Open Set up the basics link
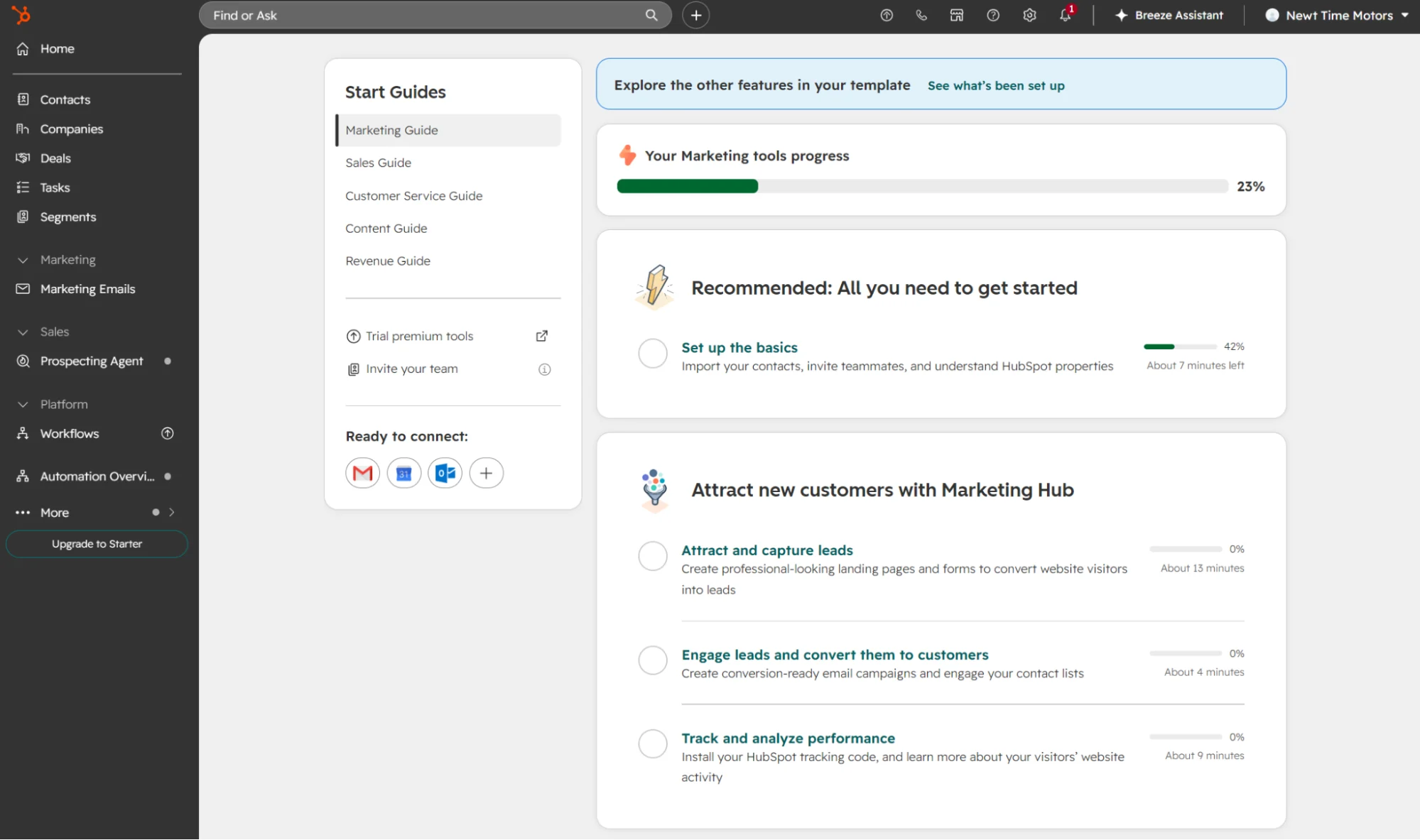This screenshot has width=1420, height=840. (x=739, y=347)
